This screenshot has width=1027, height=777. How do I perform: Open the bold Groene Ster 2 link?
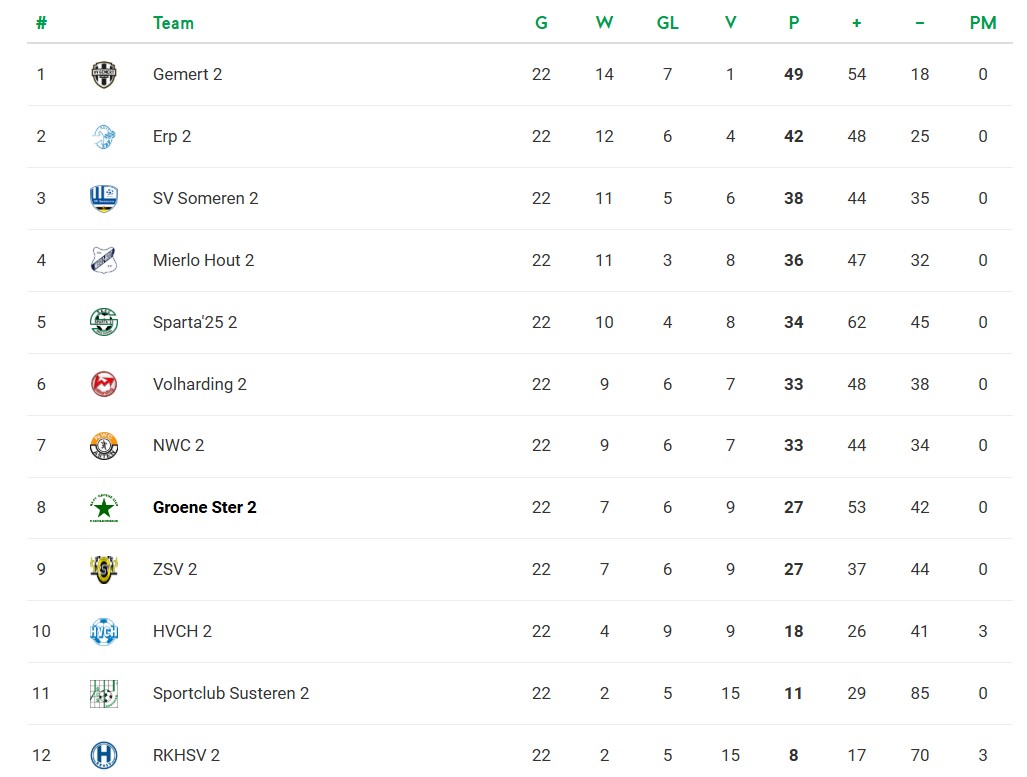tap(204, 508)
